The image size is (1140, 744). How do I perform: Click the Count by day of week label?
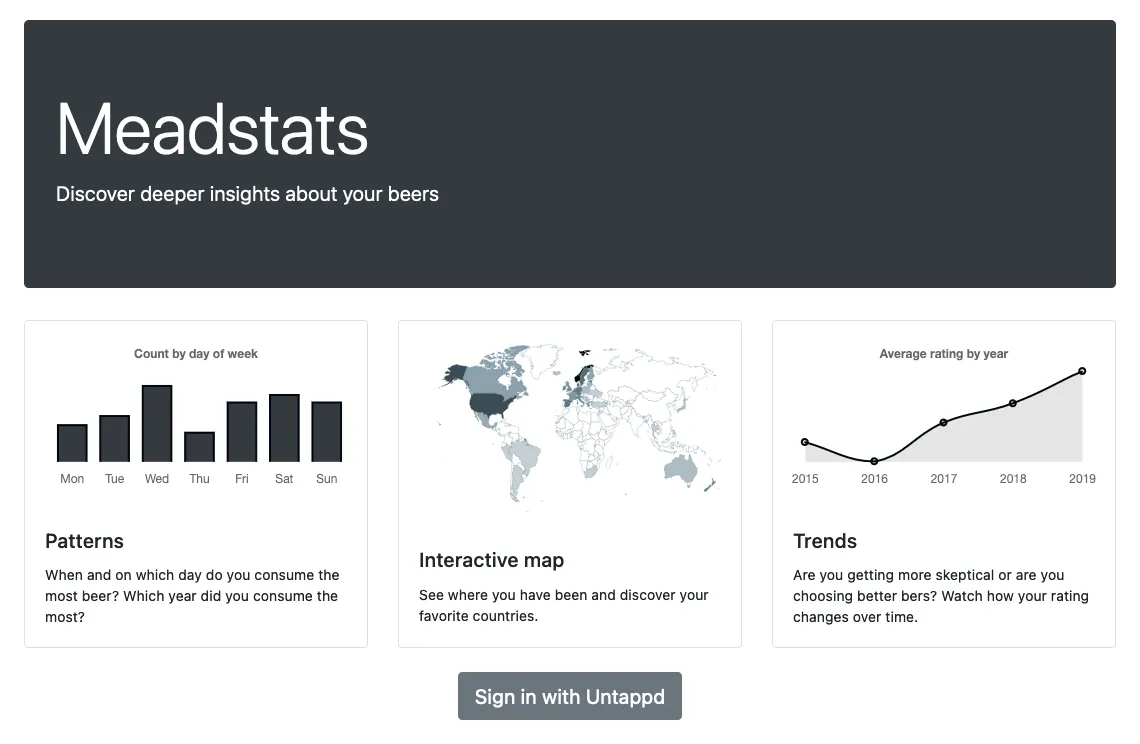pos(195,353)
